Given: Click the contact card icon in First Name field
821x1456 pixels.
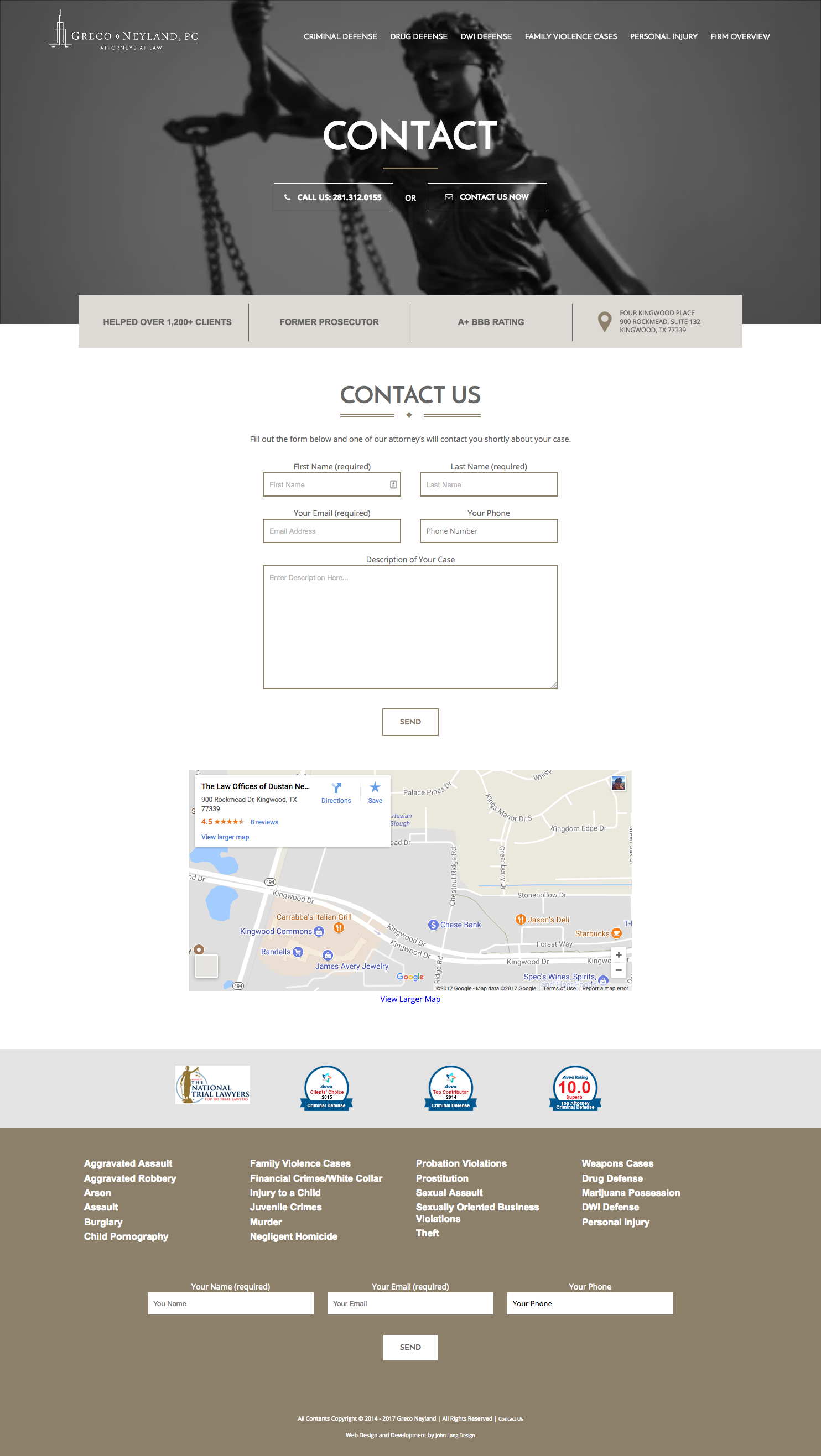Looking at the screenshot, I should pyautogui.click(x=393, y=484).
